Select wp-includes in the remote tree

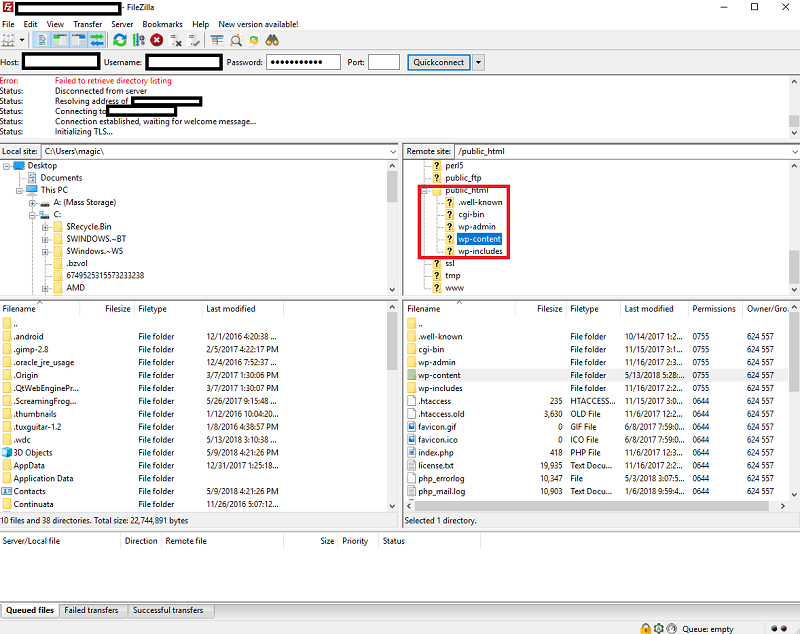(x=480, y=251)
